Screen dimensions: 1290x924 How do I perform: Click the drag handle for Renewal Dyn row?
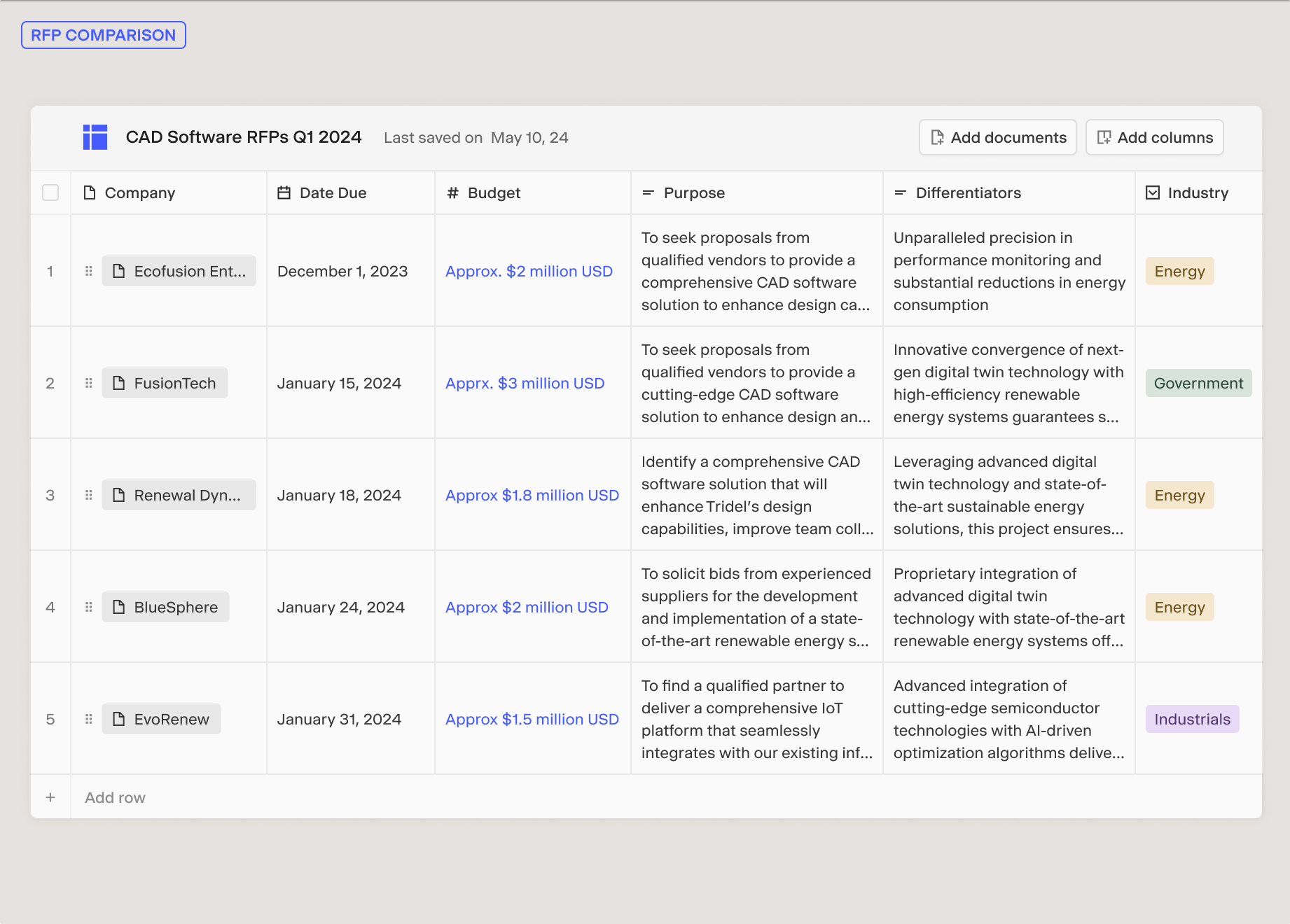(x=89, y=495)
